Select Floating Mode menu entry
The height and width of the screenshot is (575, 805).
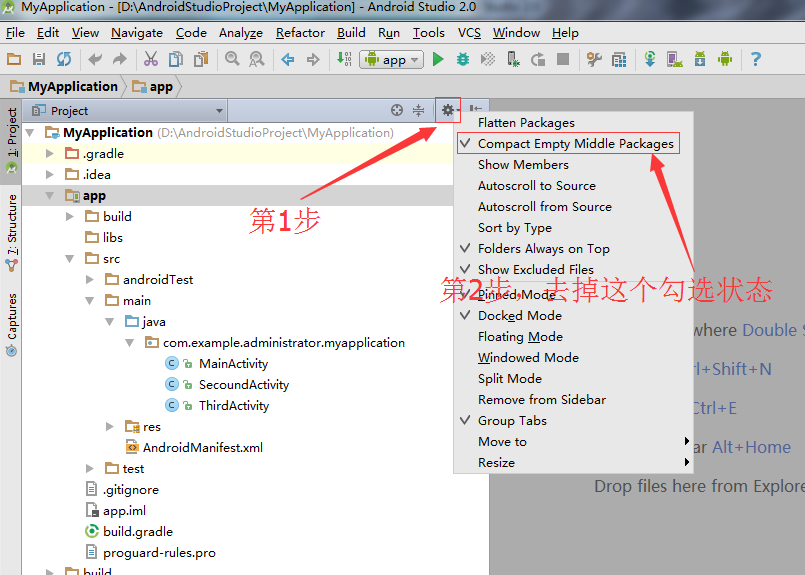tap(573, 337)
